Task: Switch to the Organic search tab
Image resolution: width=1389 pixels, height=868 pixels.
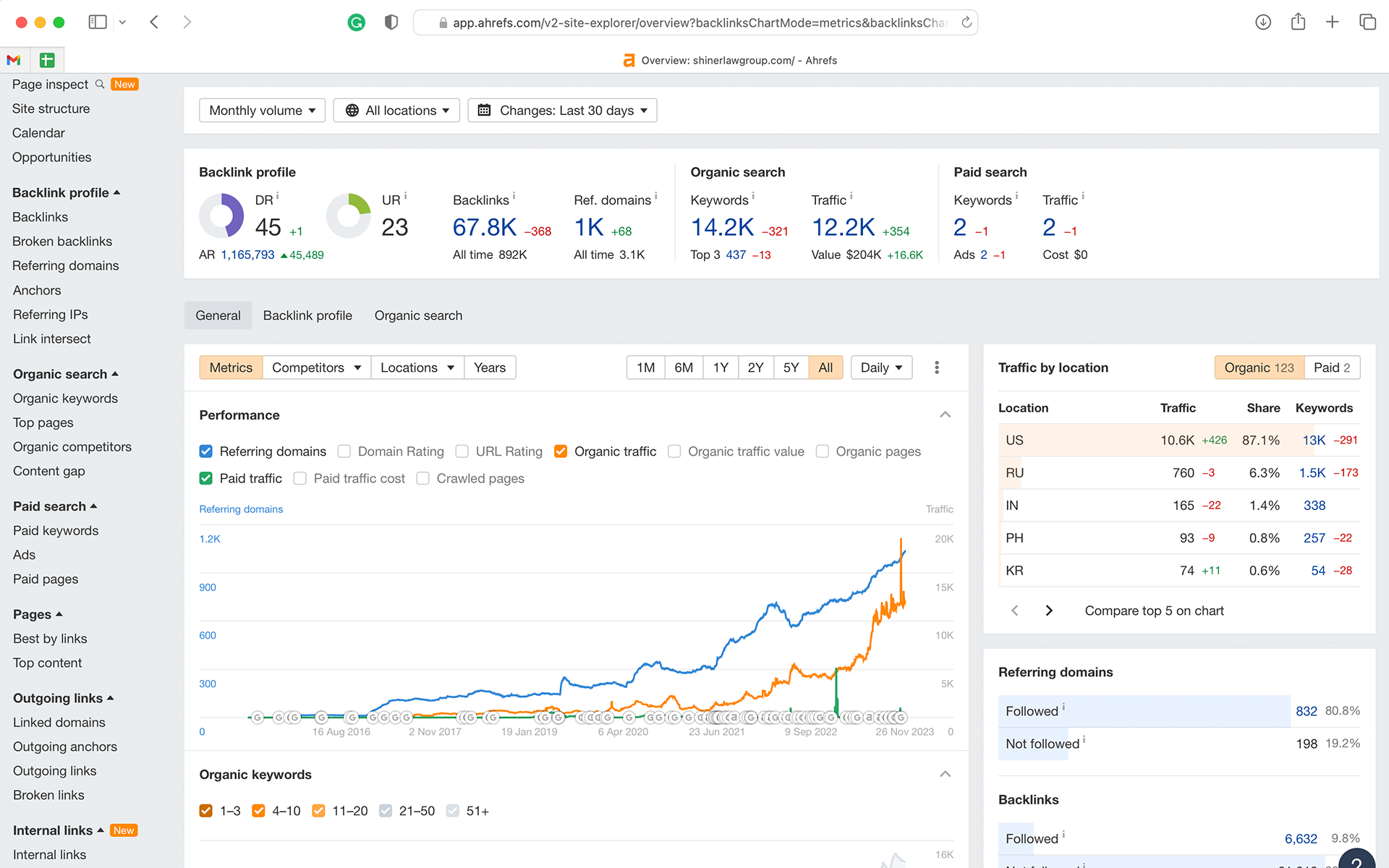Action: [418, 315]
